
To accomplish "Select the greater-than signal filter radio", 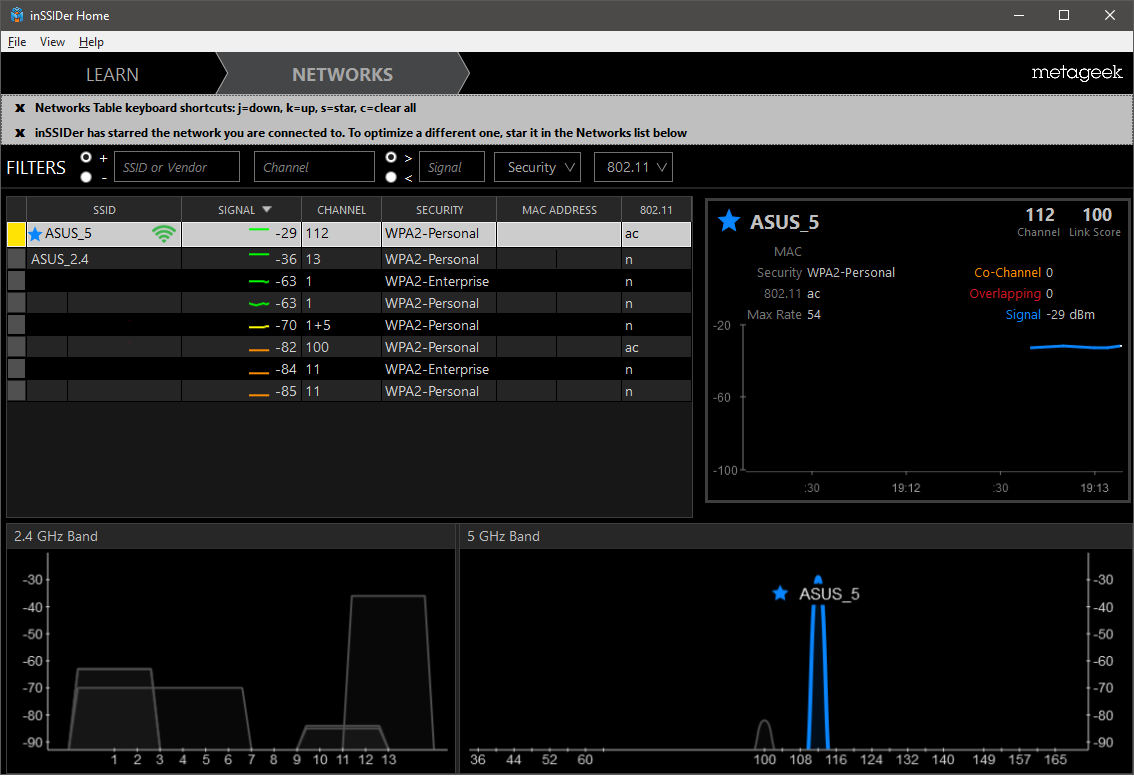I will 391,158.
